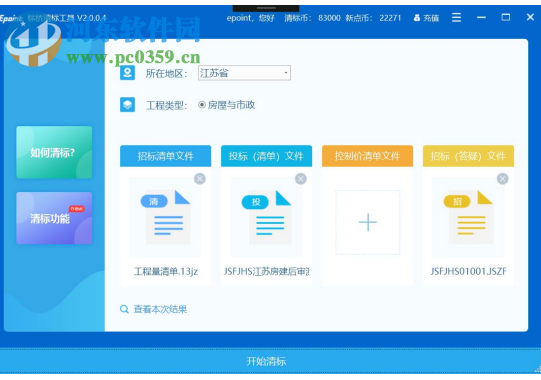Select the 招标清单文件 header
This screenshot has height=380, width=541.
(x=166, y=156)
